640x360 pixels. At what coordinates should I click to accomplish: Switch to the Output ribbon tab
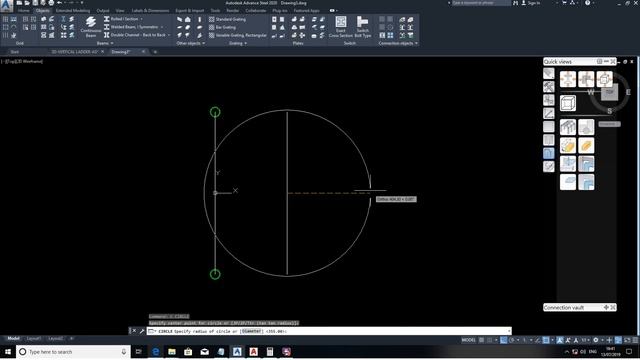click(103, 11)
